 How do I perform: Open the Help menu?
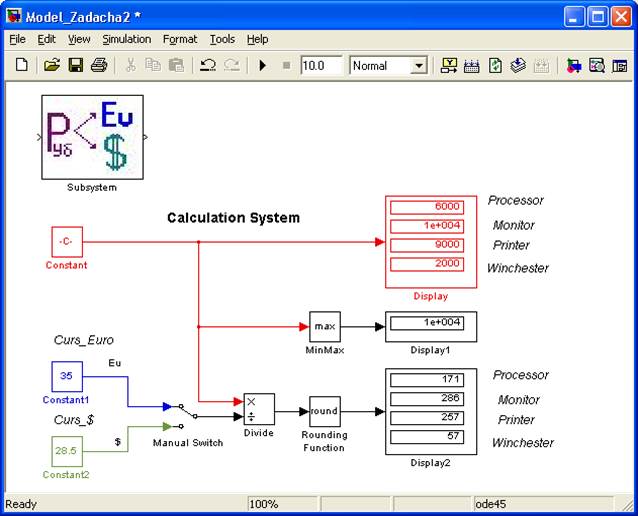pos(257,39)
